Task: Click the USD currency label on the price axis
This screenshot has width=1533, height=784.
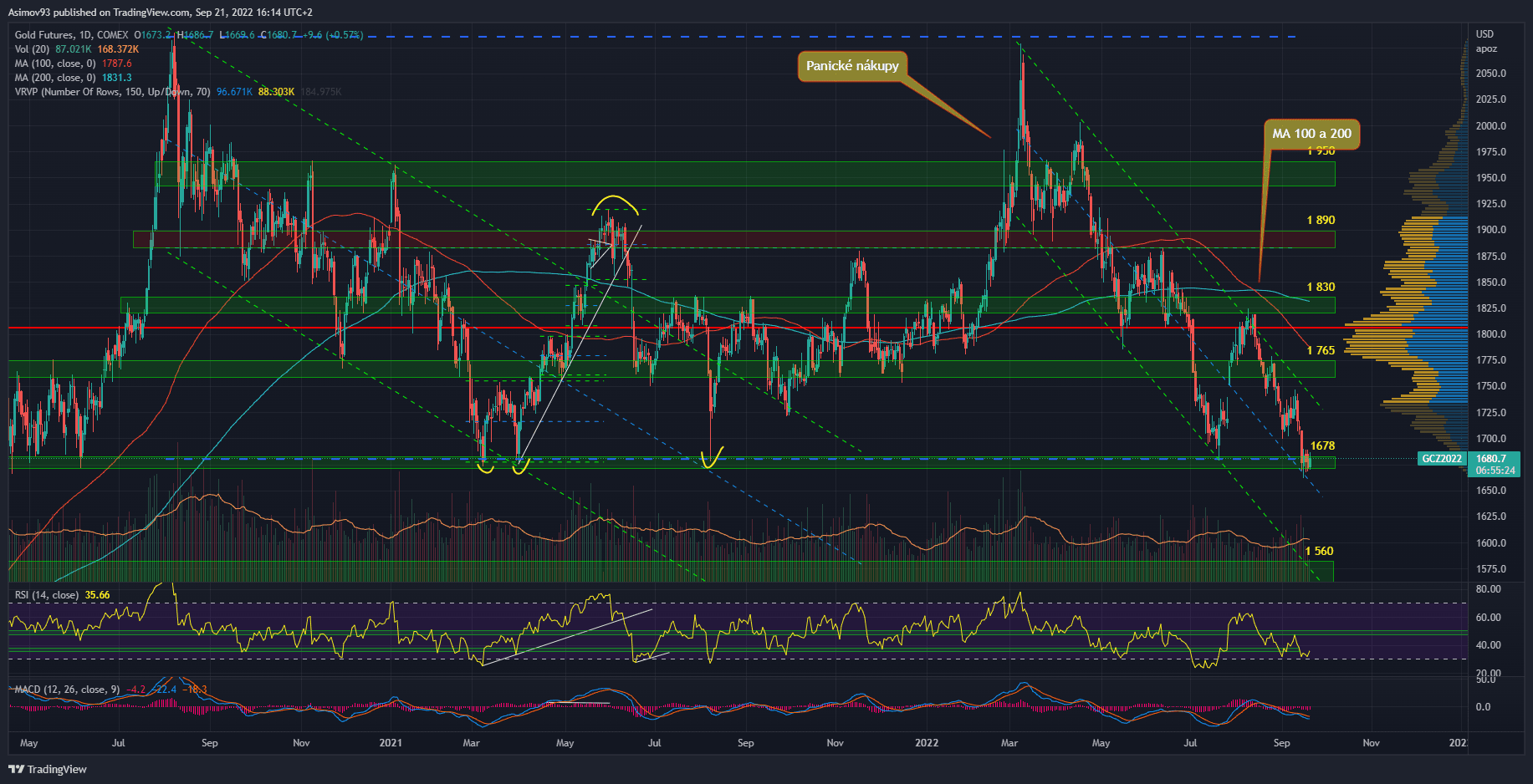Action: [x=1484, y=34]
